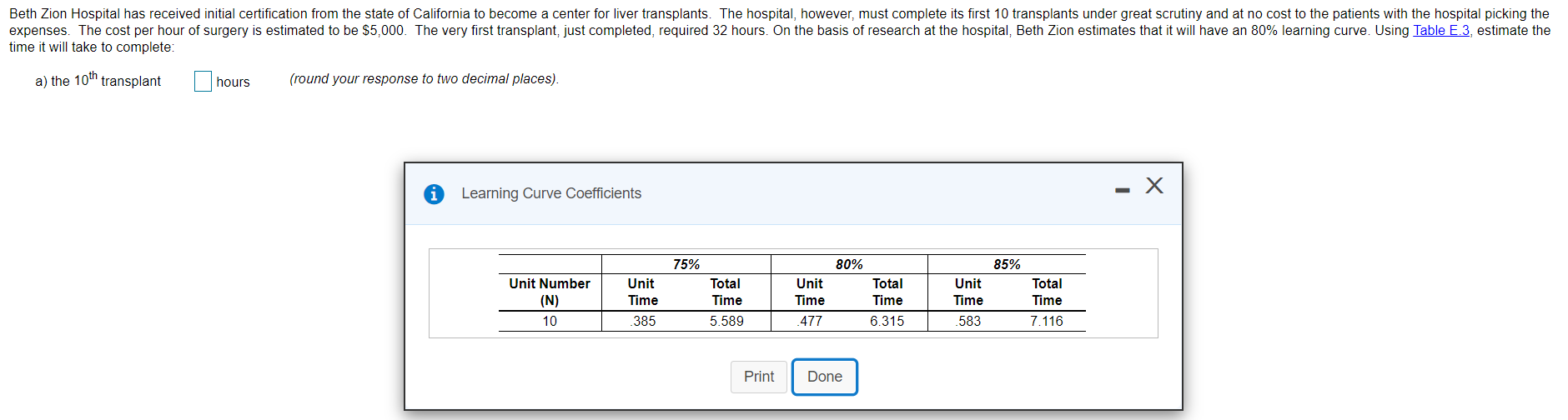Click the 7.116 total time cell
This screenshot has height=420, width=1568.
pos(1046,321)
